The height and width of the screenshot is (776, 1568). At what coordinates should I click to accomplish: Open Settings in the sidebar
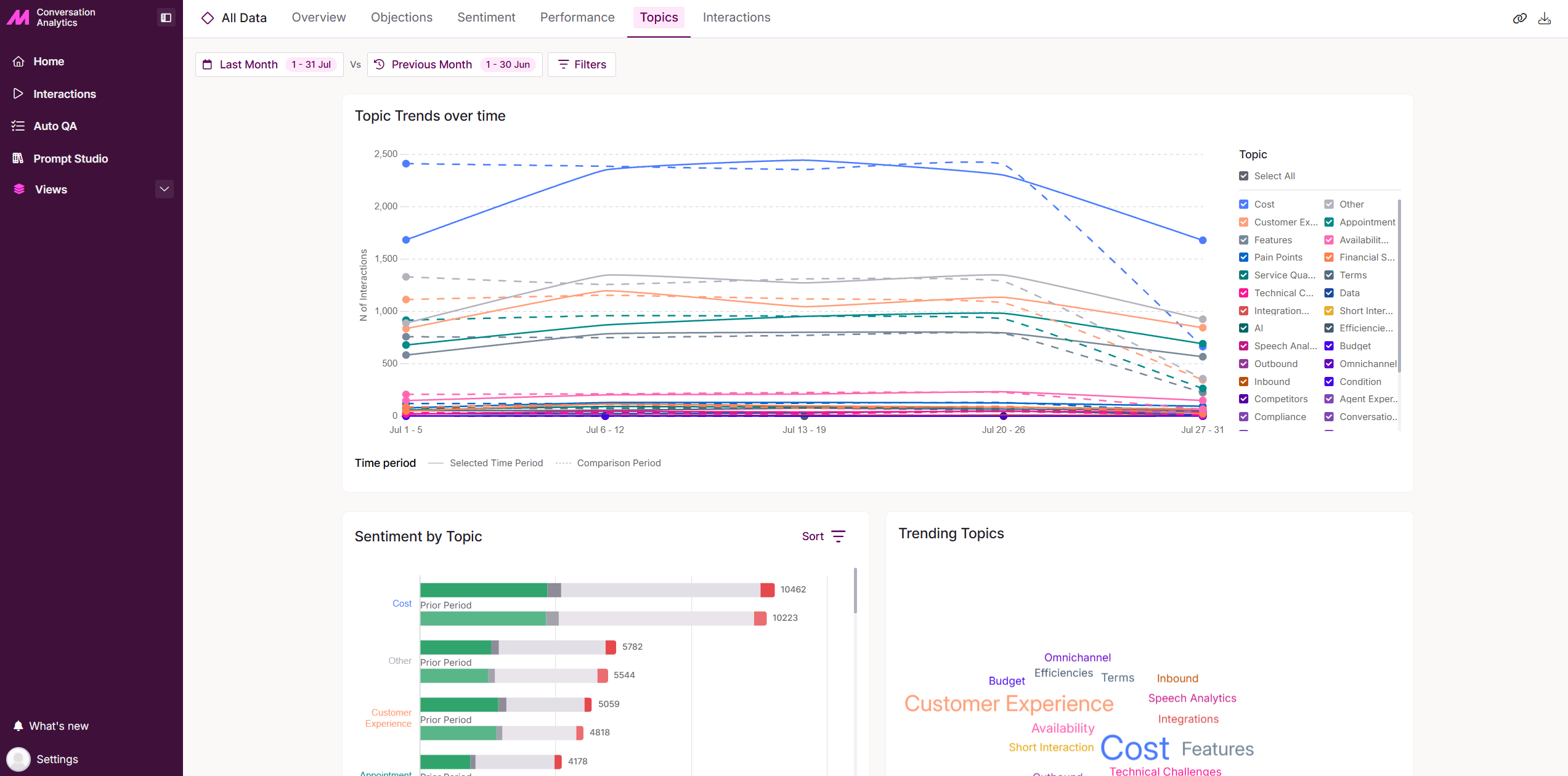[x=57, y=759]
